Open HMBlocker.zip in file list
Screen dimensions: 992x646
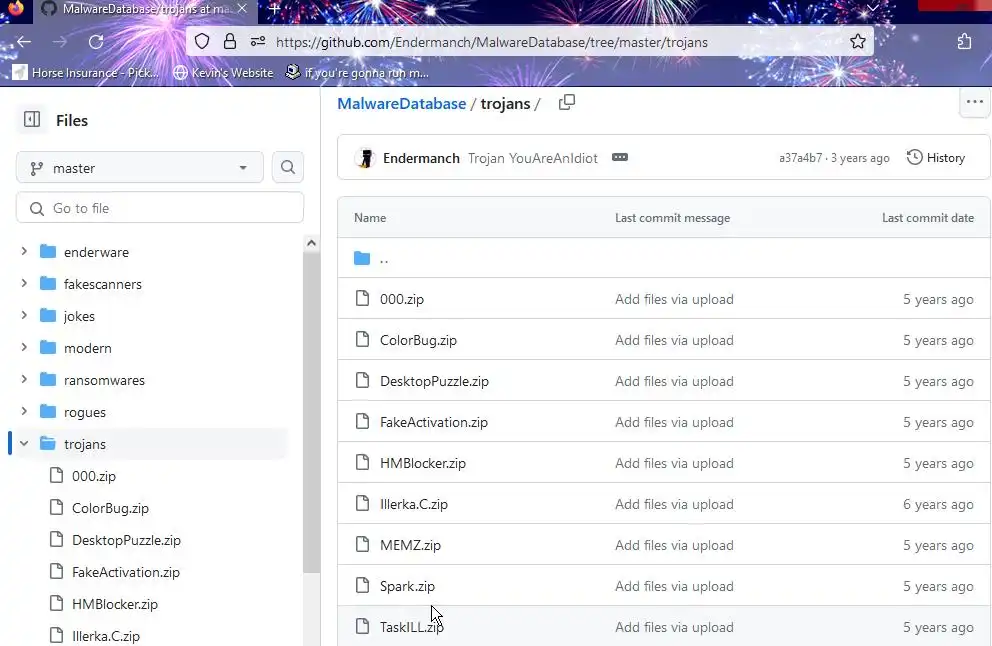(x=423, y=463)
